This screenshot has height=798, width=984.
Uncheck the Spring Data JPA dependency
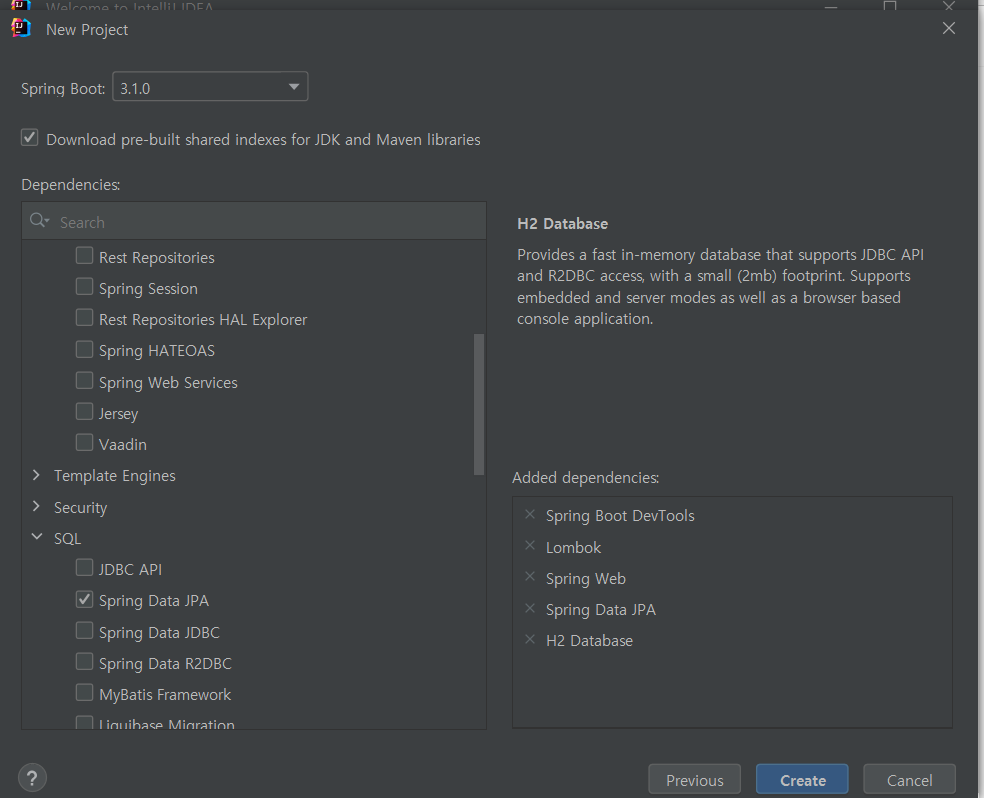[84, 599]
